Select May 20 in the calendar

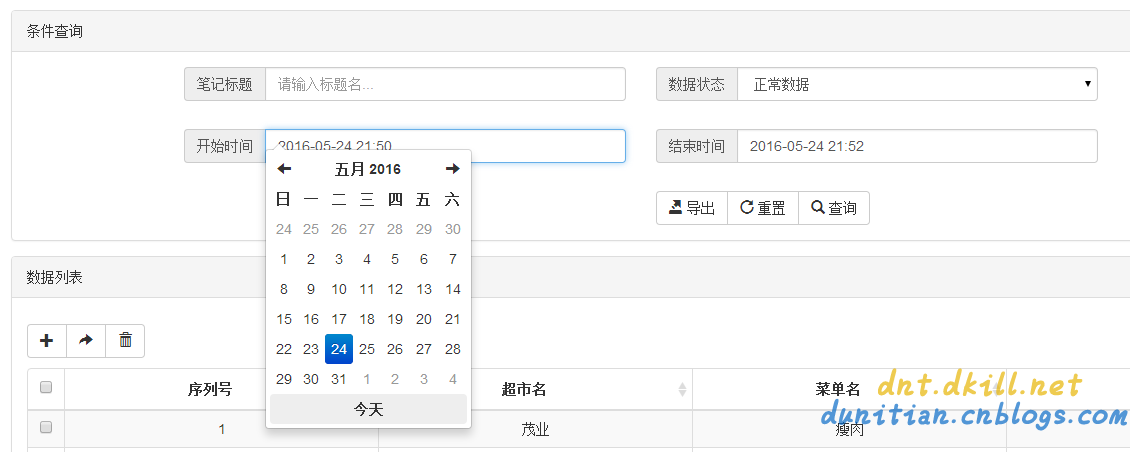[x=424, y=319]
